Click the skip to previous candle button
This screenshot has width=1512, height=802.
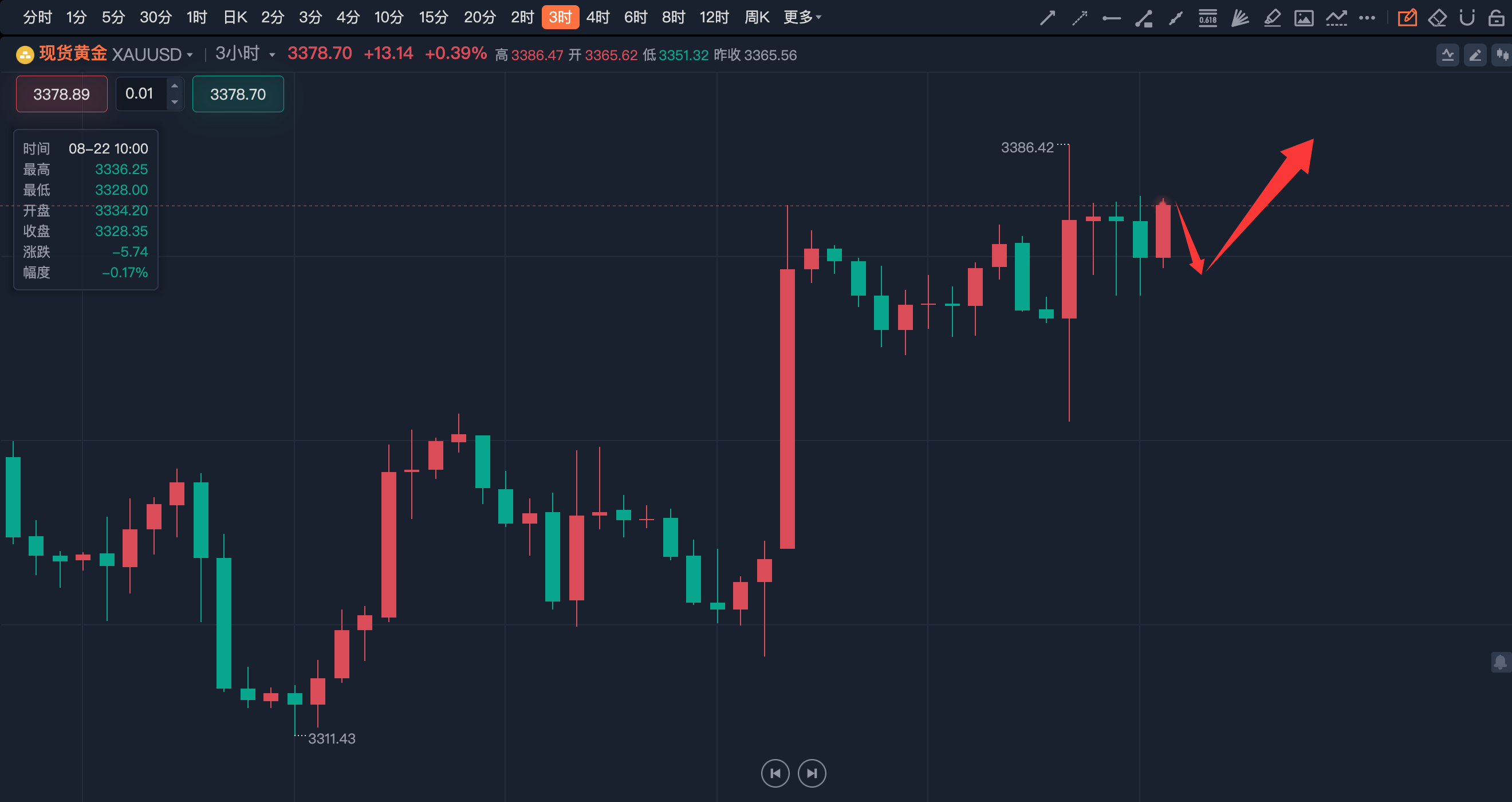(775, 773)
